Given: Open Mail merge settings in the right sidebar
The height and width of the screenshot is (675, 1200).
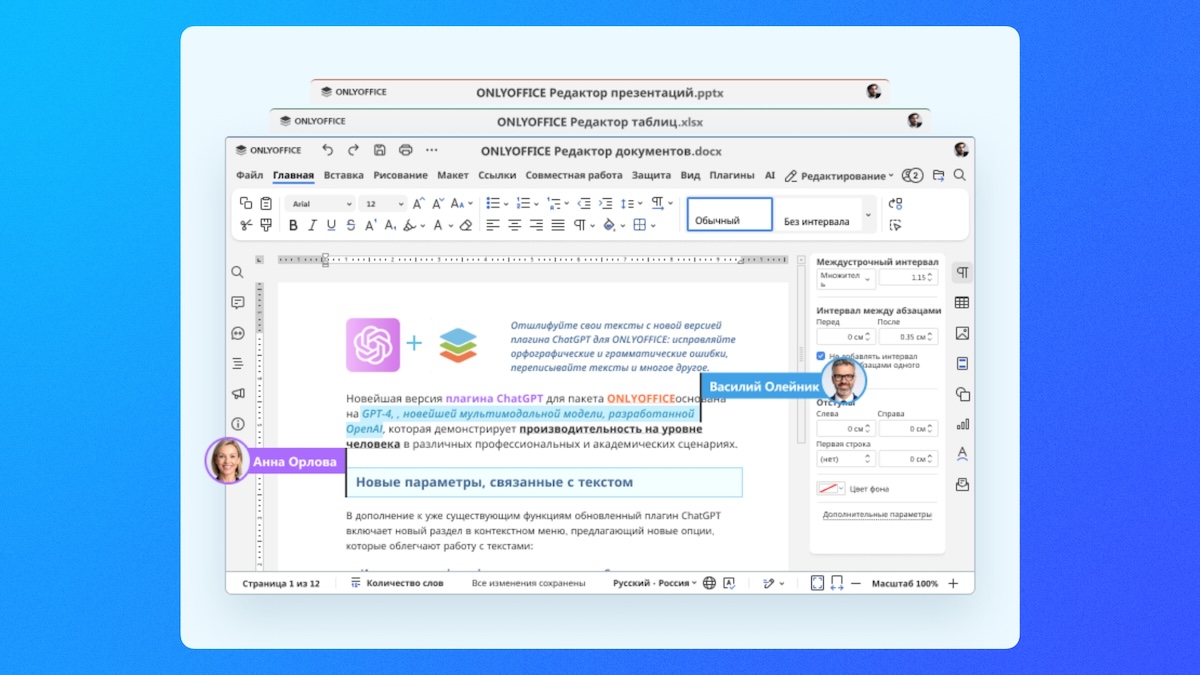Looking at the screenshot, I should (x=962, y=484).
